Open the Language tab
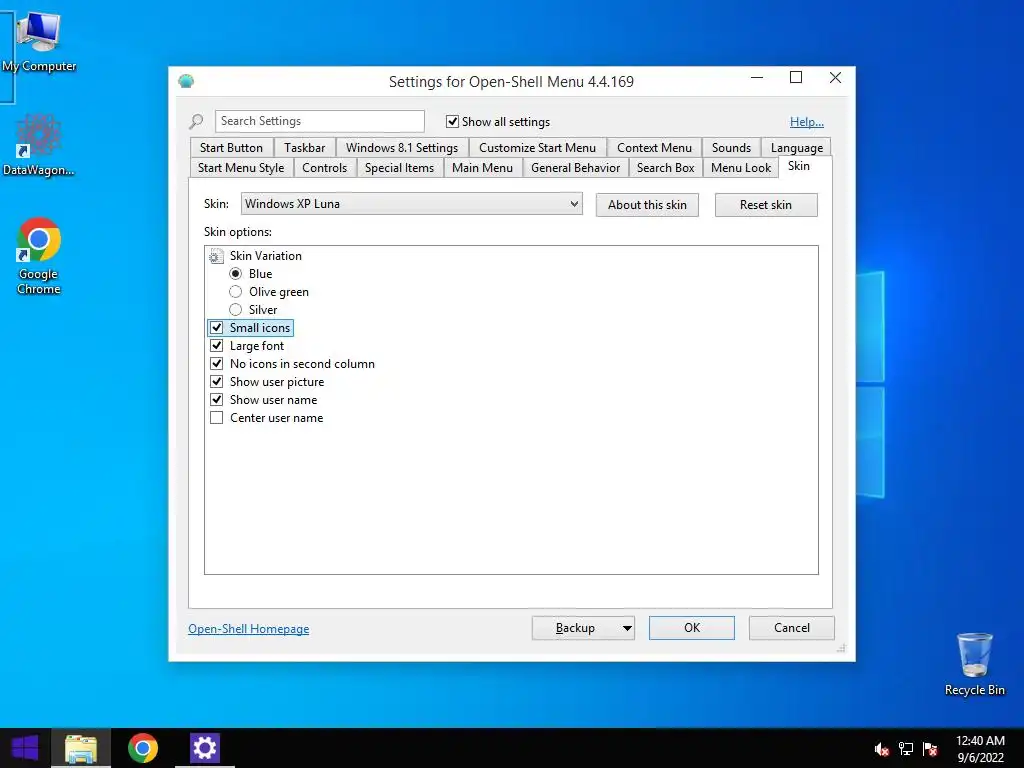This screenshot has width=1024, height=768. click(x=797, y=148)
